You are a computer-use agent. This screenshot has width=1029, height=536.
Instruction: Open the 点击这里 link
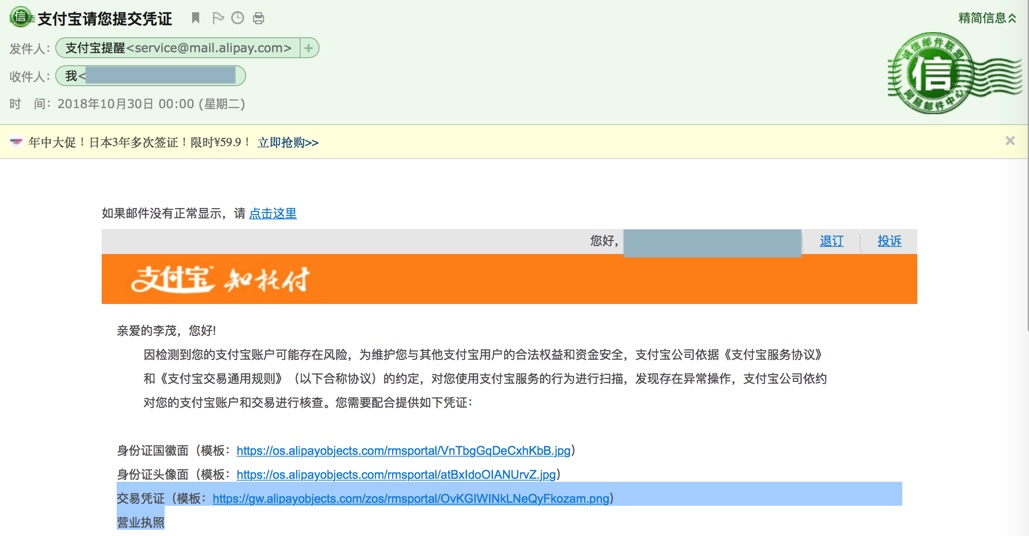point(273,213)
